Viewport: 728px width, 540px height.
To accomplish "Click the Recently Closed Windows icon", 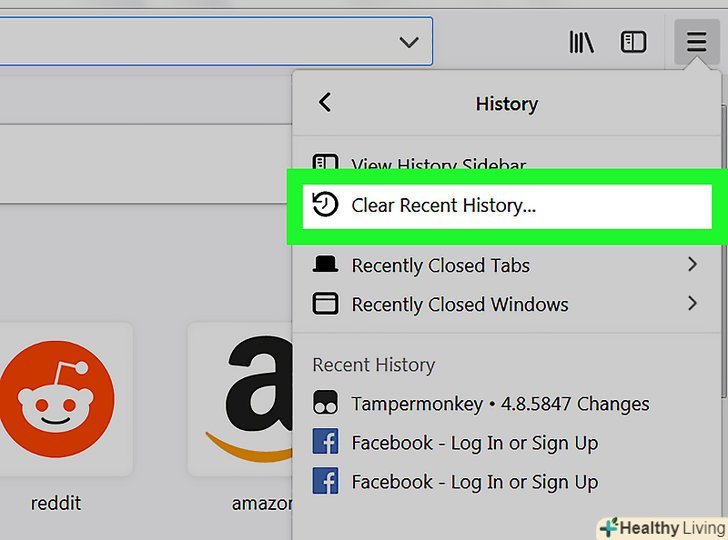I will [x=325, y=304].
